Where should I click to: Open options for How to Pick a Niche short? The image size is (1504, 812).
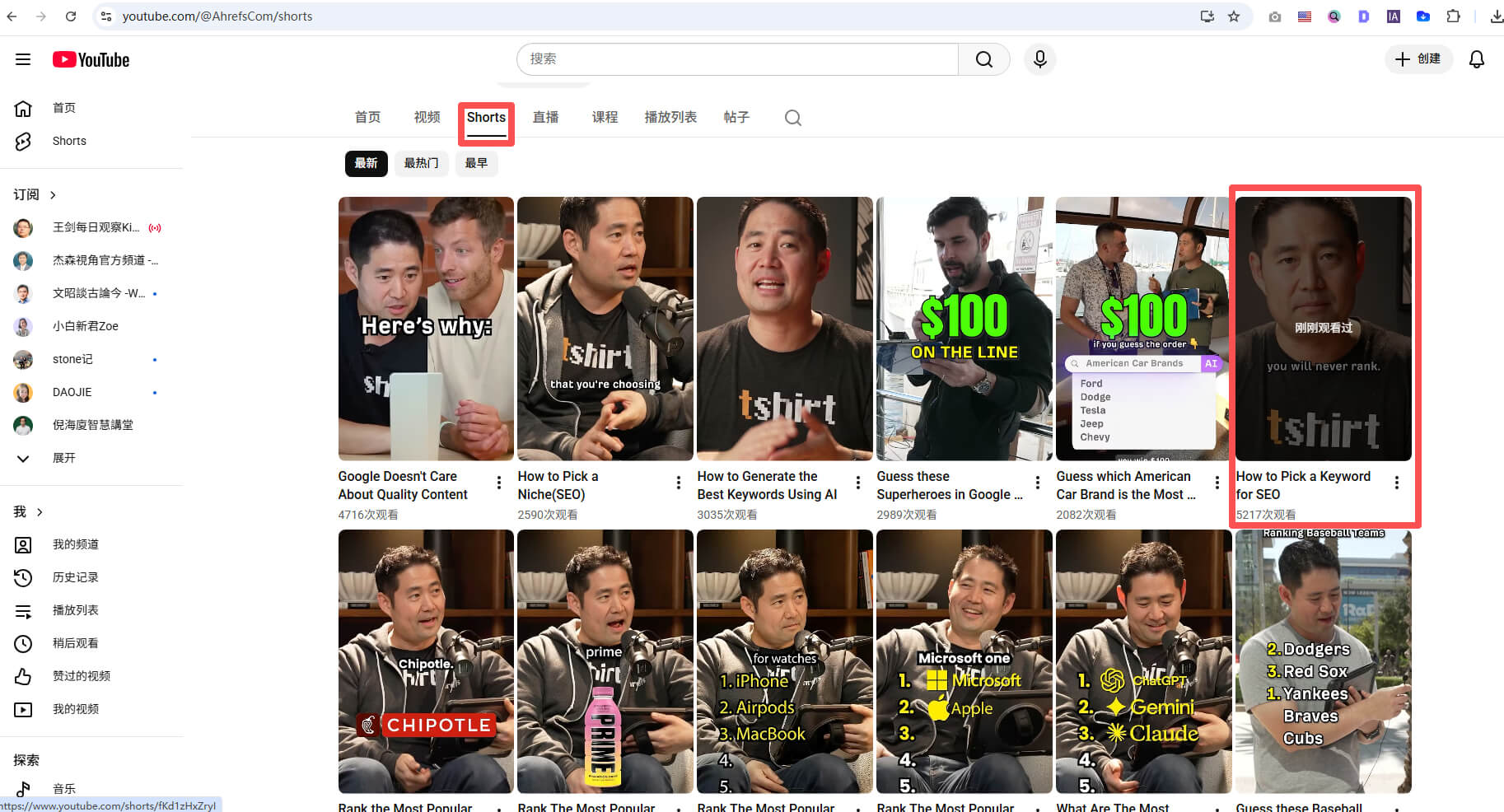coord(679,483)
